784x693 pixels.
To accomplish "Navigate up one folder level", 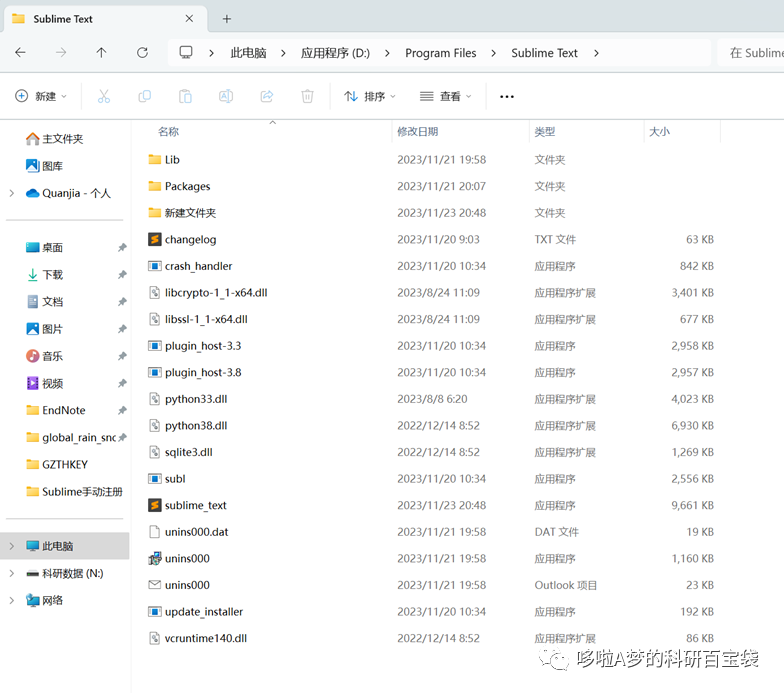I will pyautogui.click(x=102, y=52).
